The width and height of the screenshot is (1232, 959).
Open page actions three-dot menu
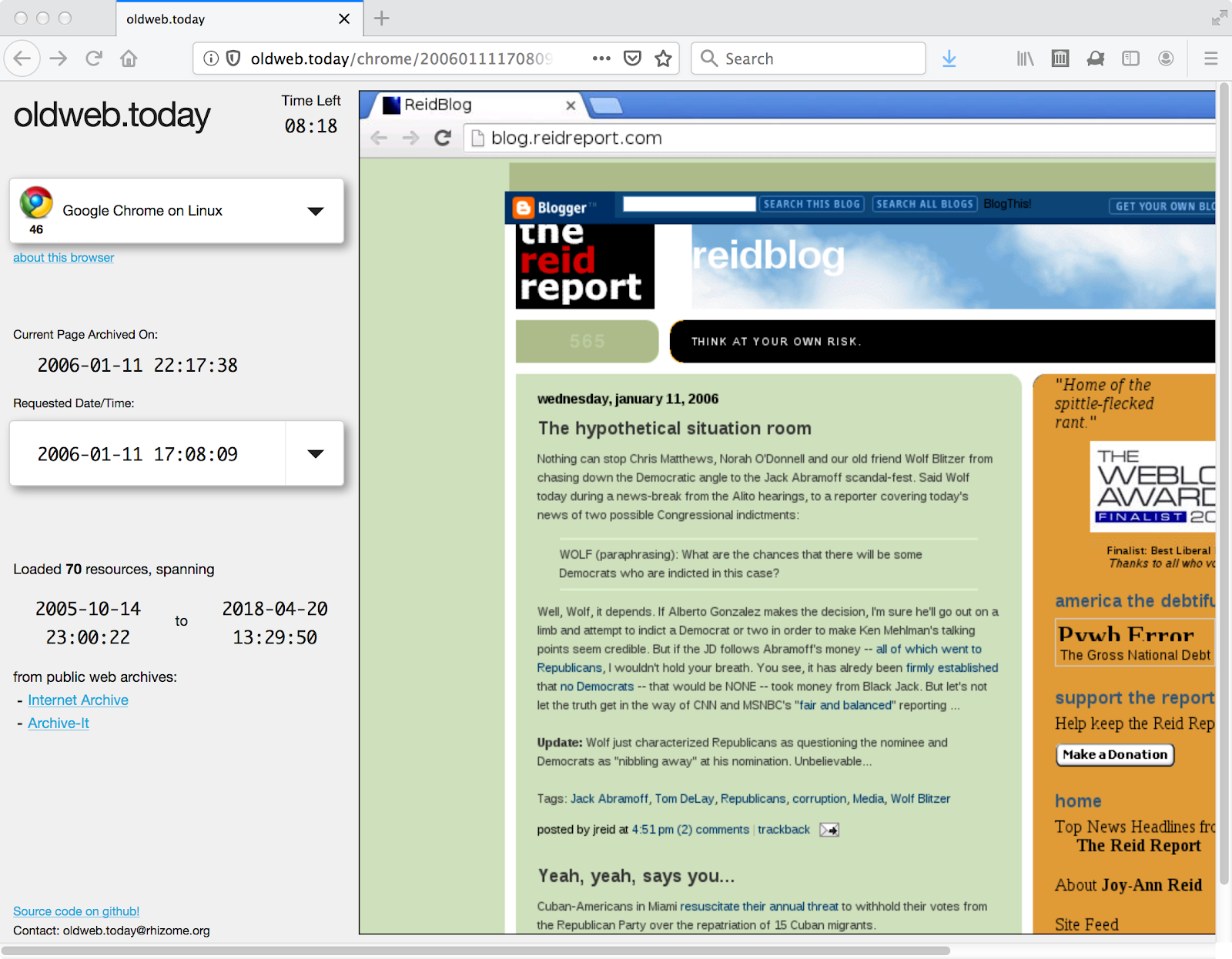pyautogui.click(x=601, y=58)
